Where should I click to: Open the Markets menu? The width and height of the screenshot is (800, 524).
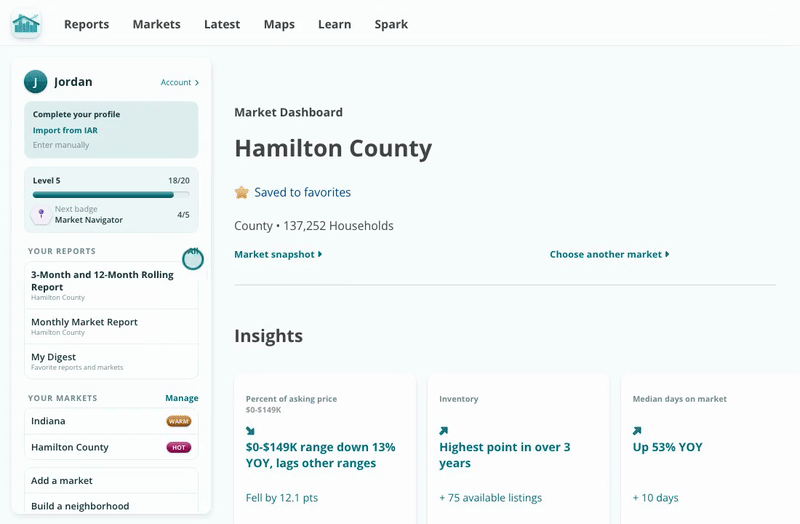[x=157, y=24]
